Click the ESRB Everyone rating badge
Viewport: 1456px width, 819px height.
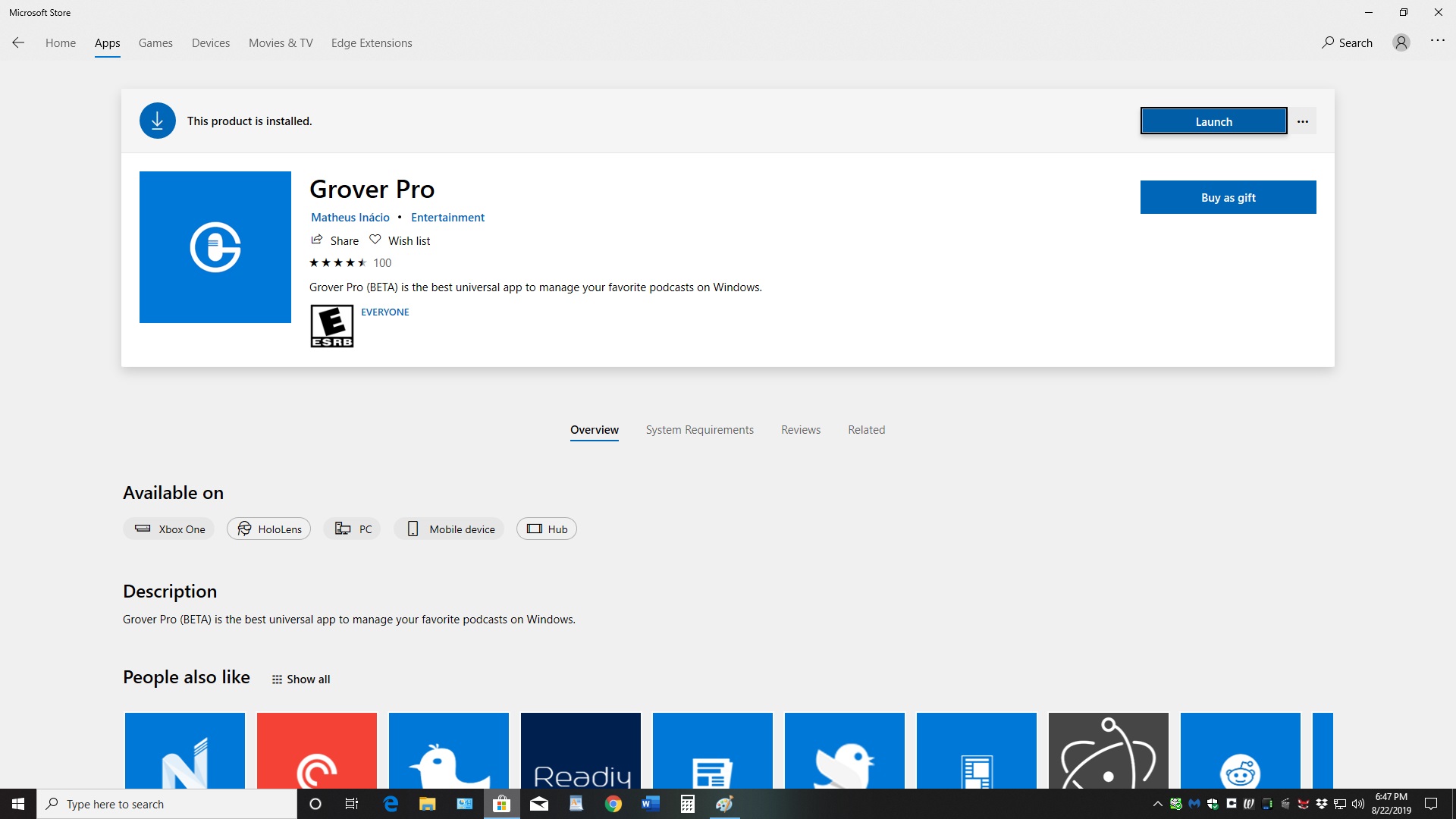click(332, 326)
